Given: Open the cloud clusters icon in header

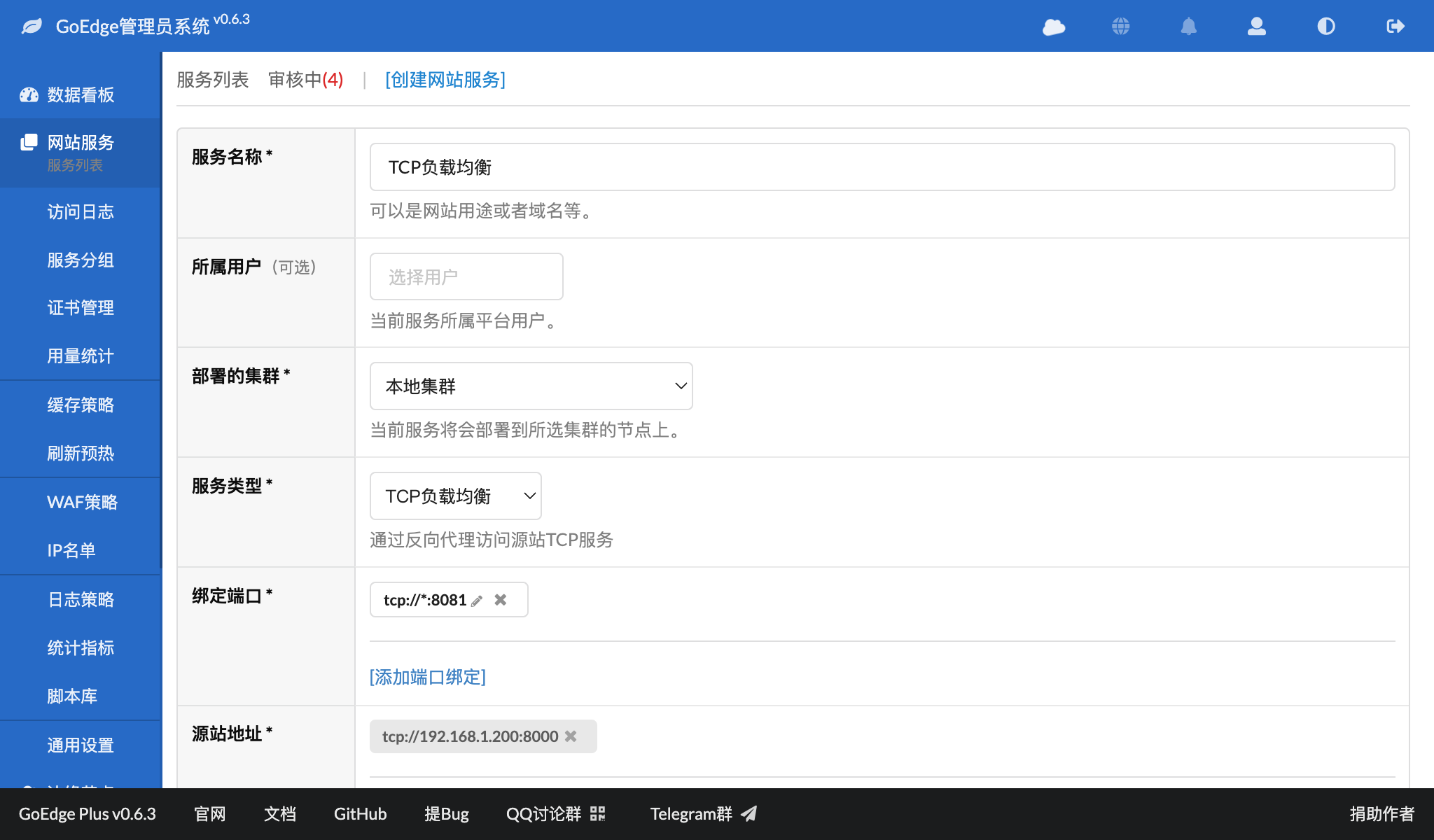Looking at the screenshot, I should click(1054, 27).
